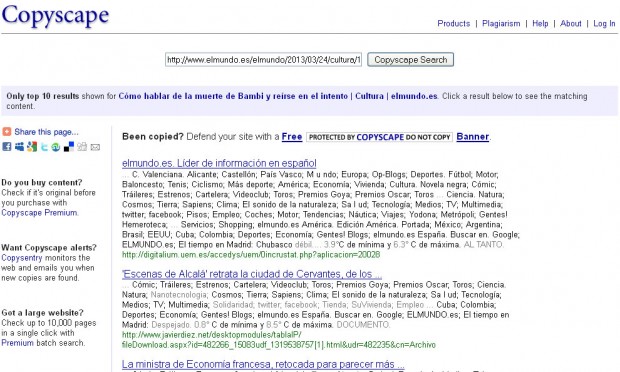Open the Plagiarism menu link
Image resolution: width=620 pixels, height=372 pixels.
tap(501, 24)
